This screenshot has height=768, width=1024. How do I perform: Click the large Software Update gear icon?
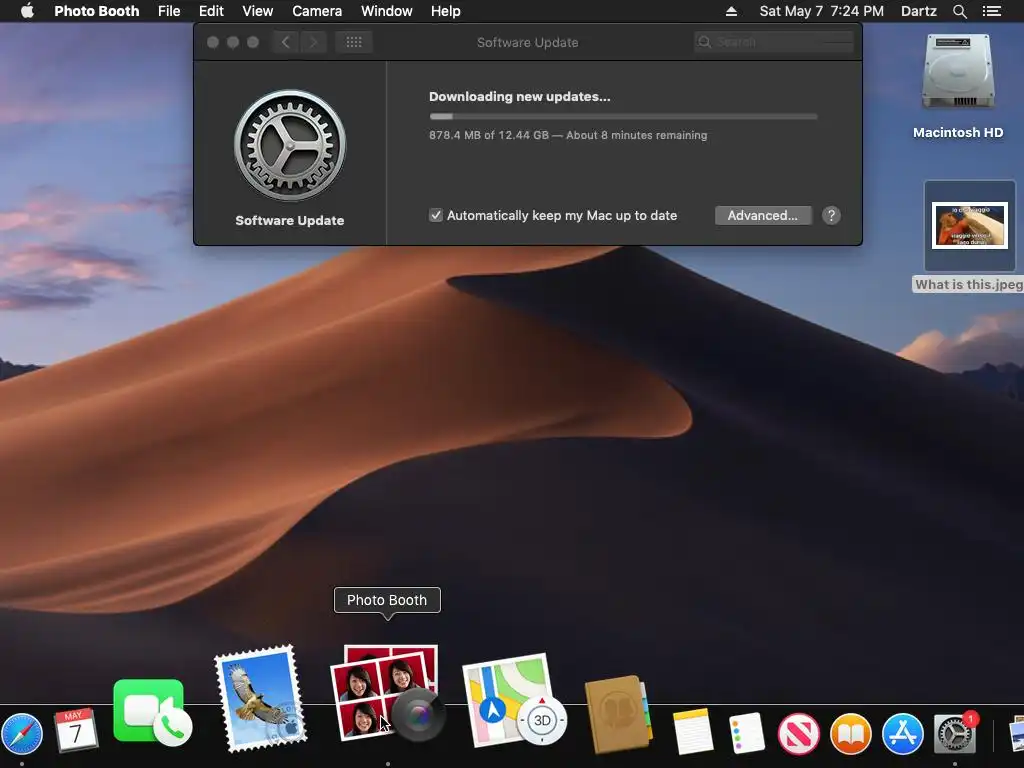click(x=290, y=145)
